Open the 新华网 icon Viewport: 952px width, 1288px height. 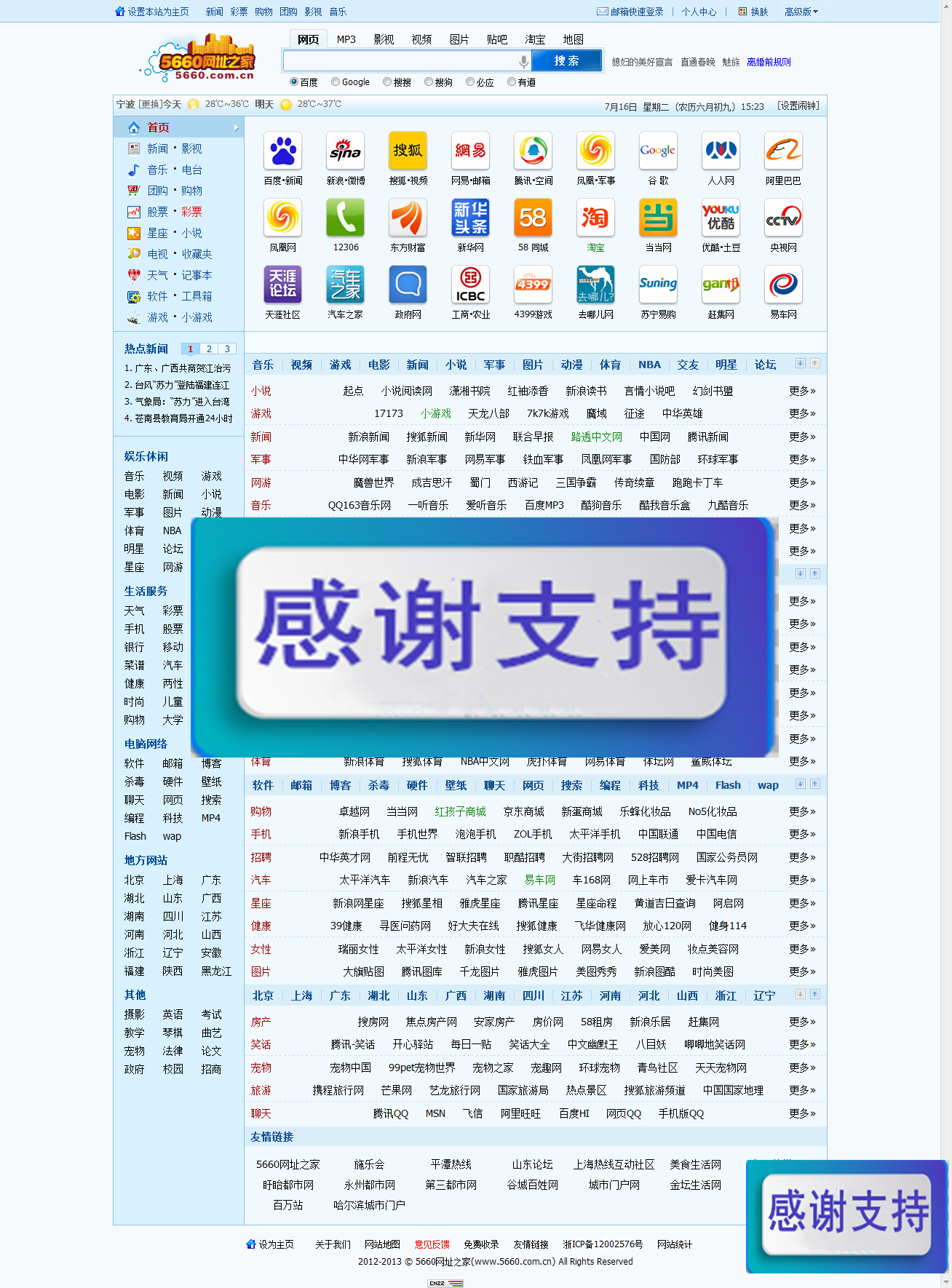471,218
